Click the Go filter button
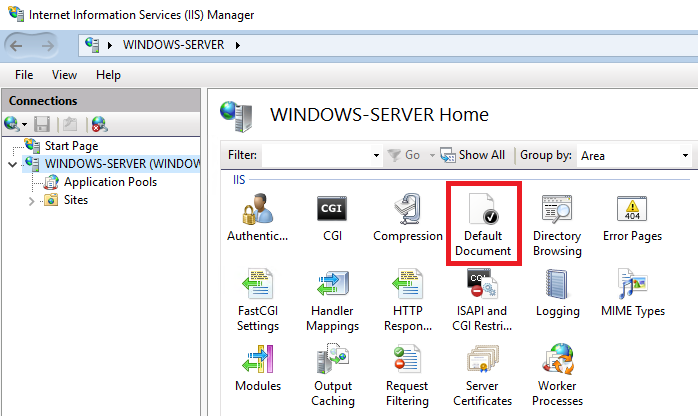 click(404, 155)
